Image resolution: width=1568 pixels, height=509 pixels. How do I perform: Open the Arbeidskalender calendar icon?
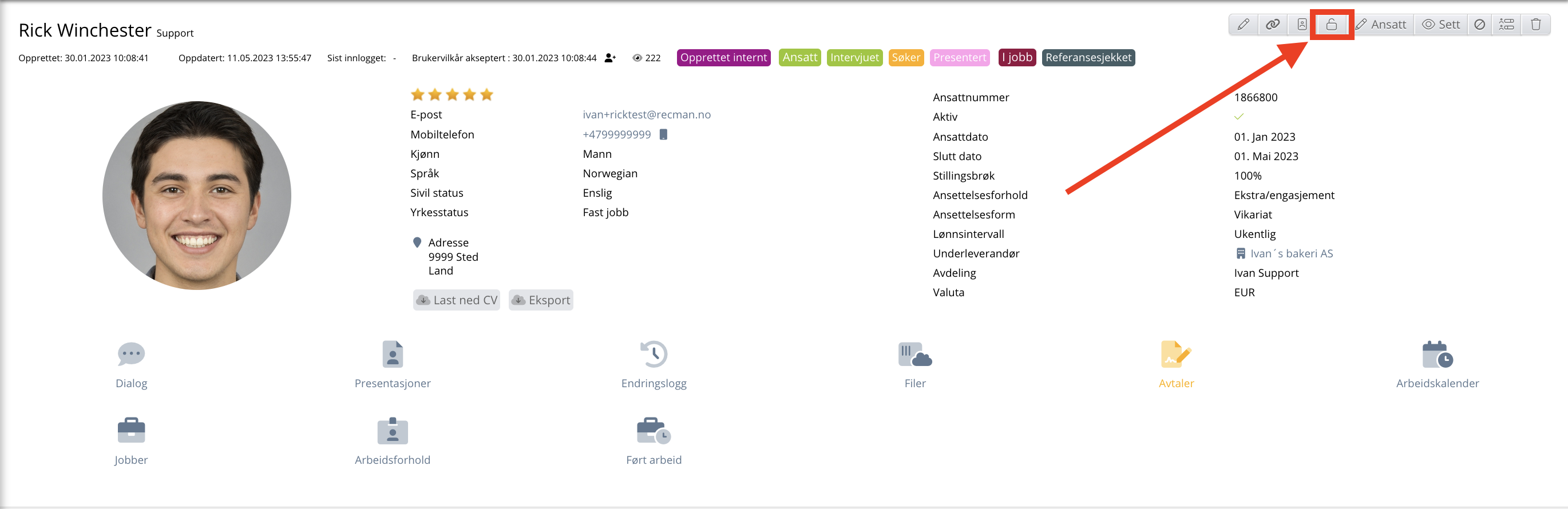[1436, 355]
